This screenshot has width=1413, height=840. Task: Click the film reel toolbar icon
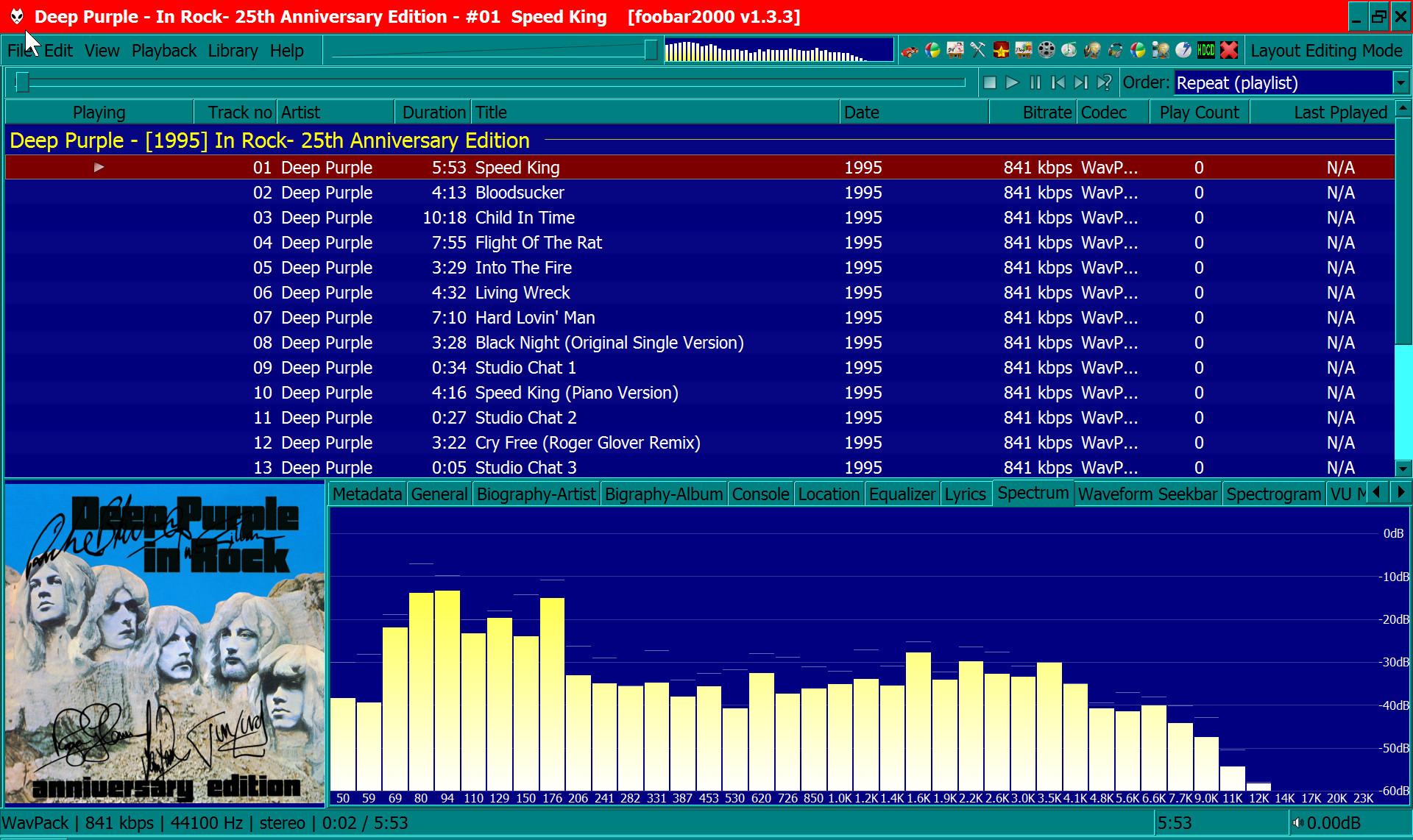[1047, 50]
